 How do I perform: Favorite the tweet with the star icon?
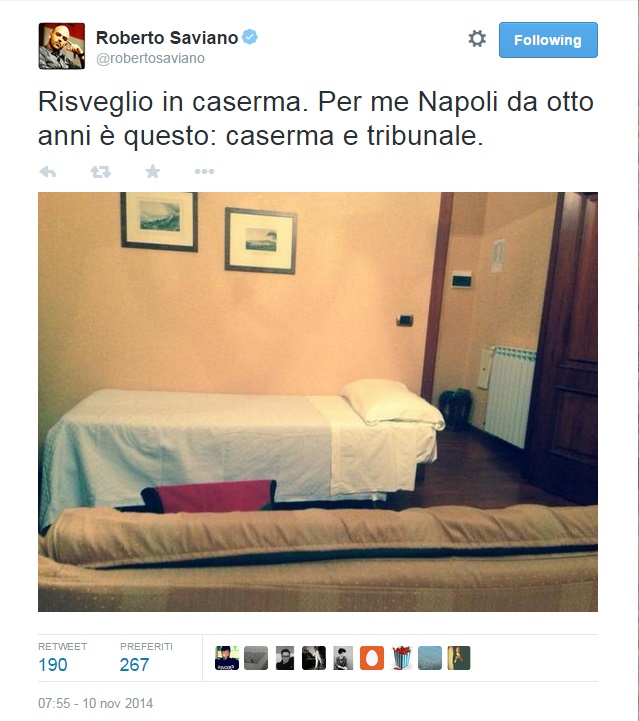(x=153, y=172)
